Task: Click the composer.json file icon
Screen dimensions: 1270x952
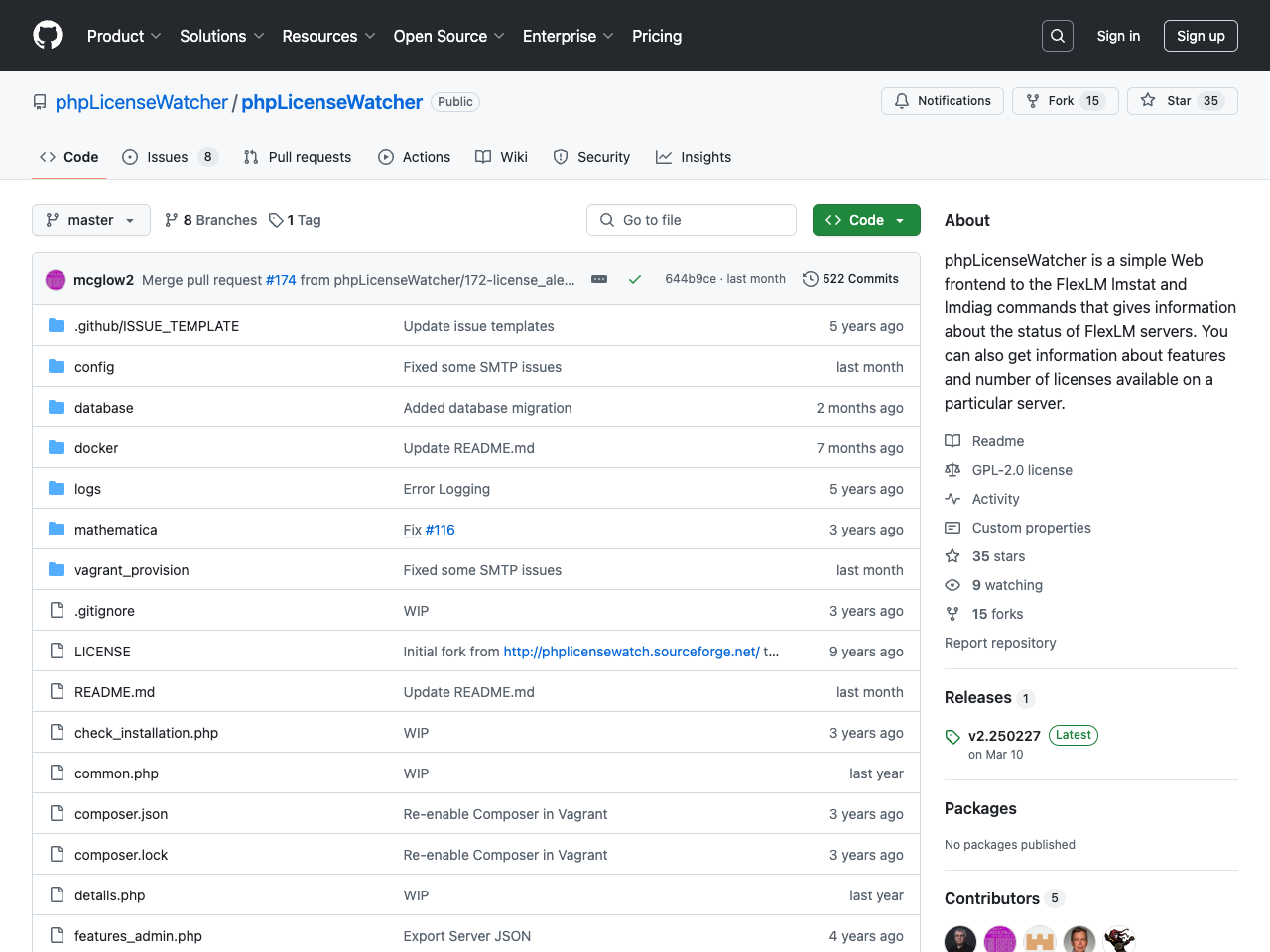Action: point(57,814)
